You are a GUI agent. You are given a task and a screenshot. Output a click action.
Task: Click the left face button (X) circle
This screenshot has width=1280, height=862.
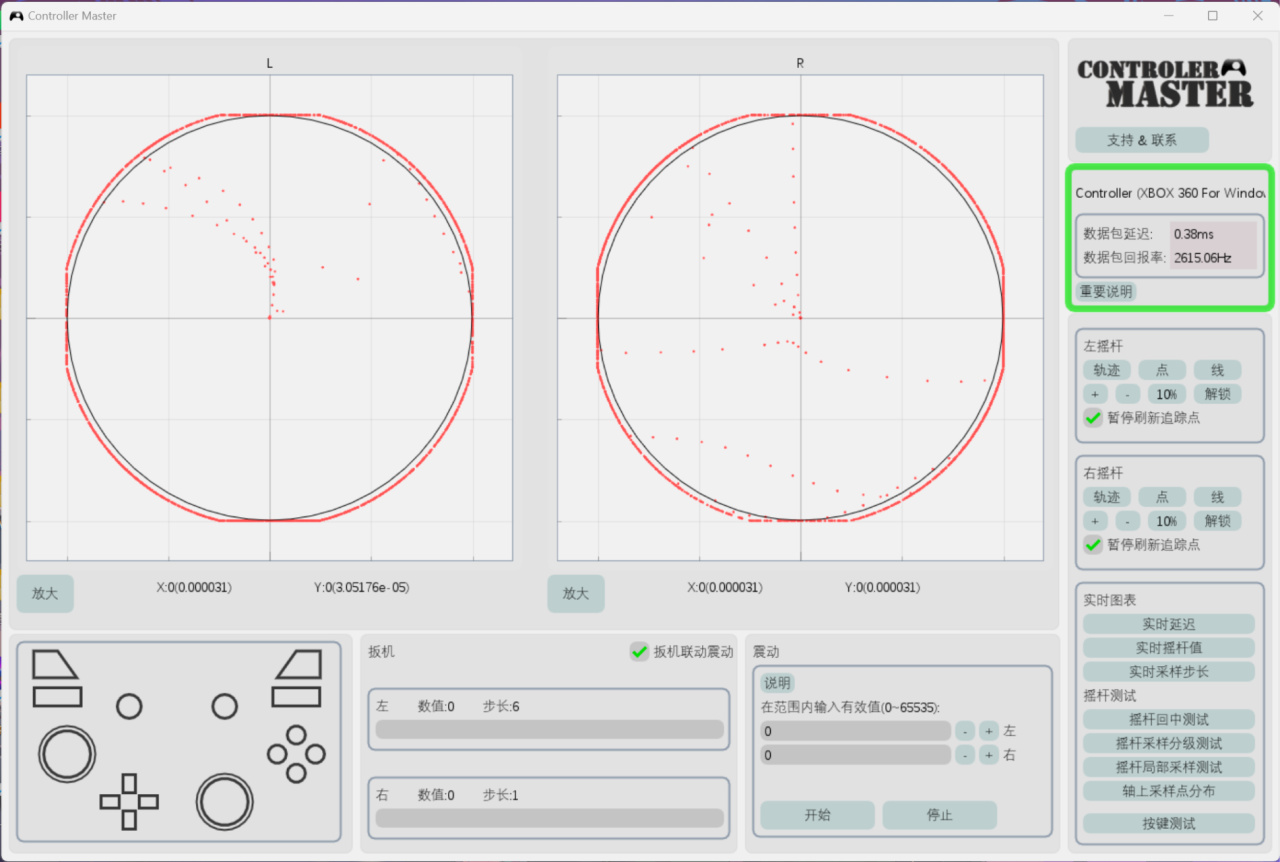tap(277, 754)
